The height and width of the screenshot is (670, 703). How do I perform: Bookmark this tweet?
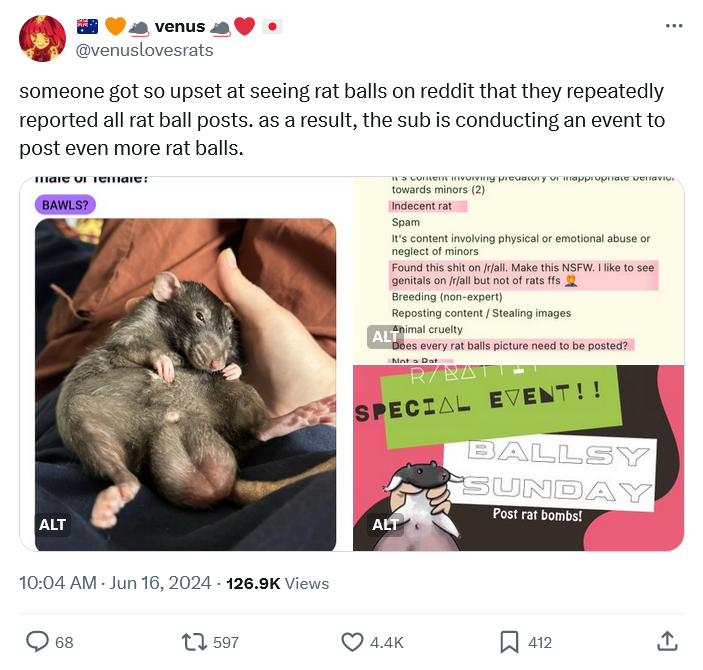(509, 642)
